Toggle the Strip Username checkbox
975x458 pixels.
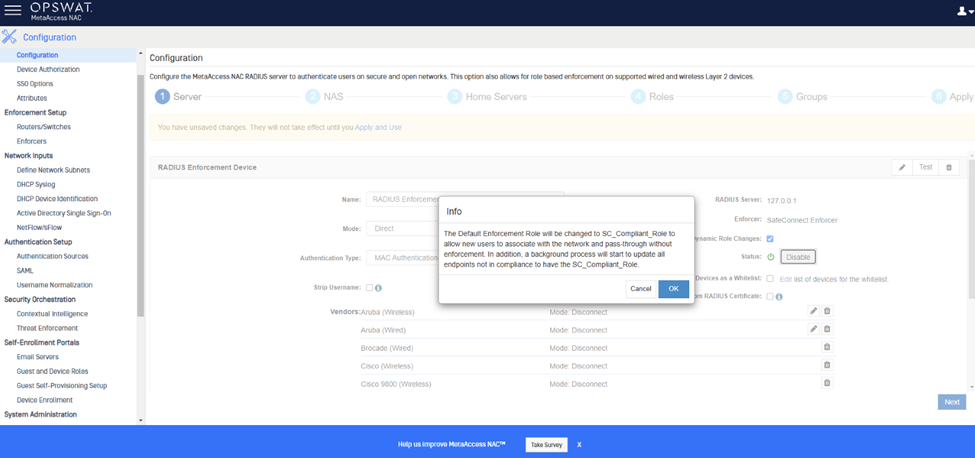369,288
